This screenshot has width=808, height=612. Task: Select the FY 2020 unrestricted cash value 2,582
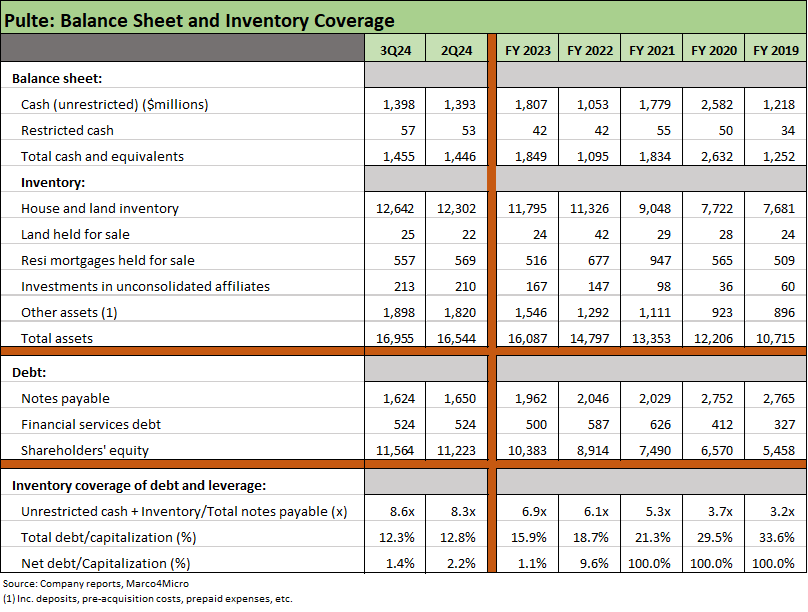pos(717,105)
